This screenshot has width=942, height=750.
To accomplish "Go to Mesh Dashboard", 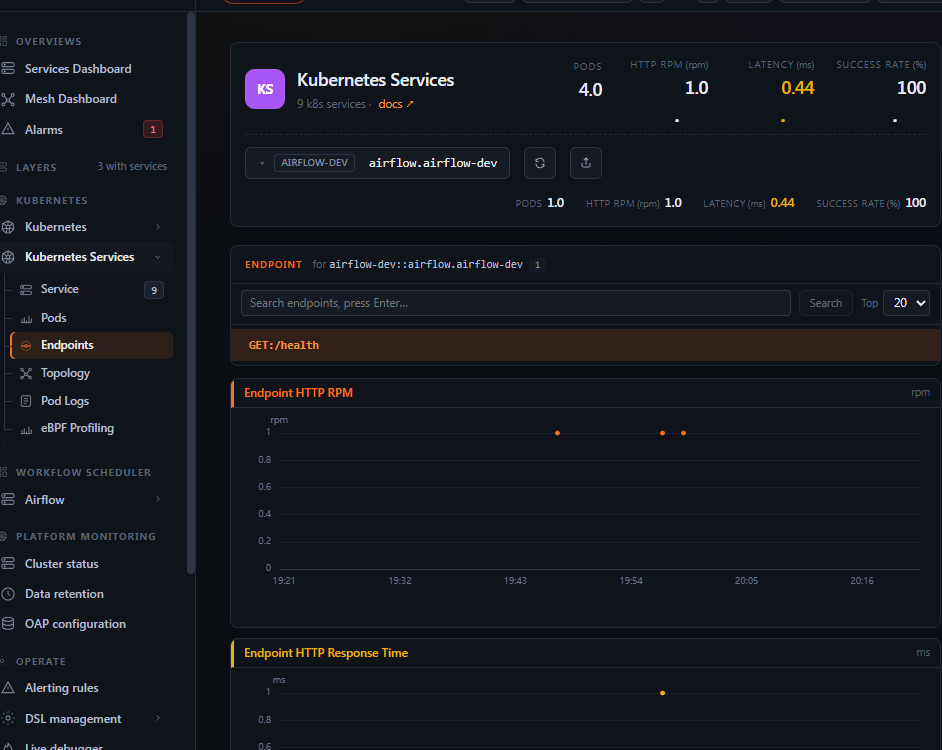I will click(71, 99).
